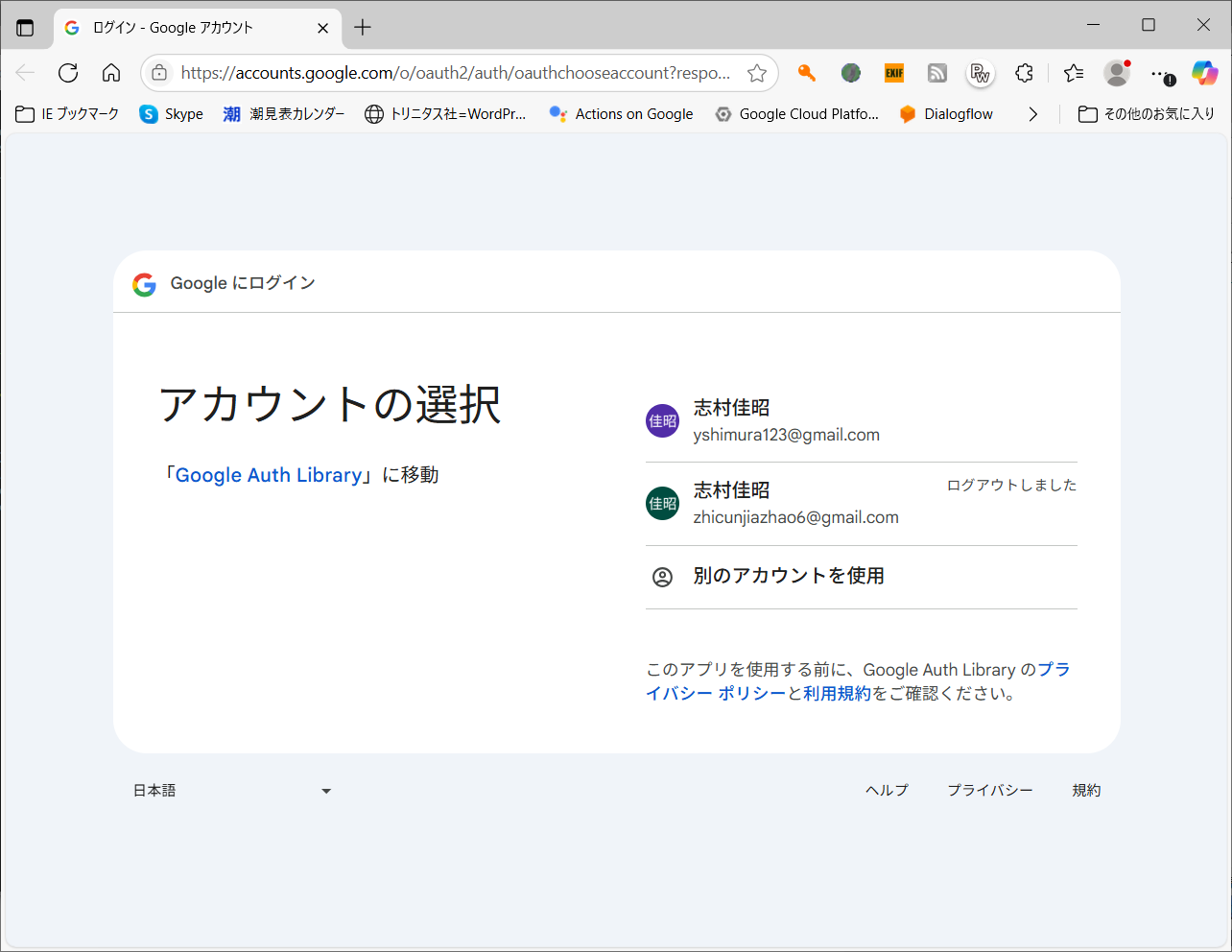Open the RSS feed extension
Image resolution: width=1232 pixels, height=952 pixels.
tap(937, 73)
